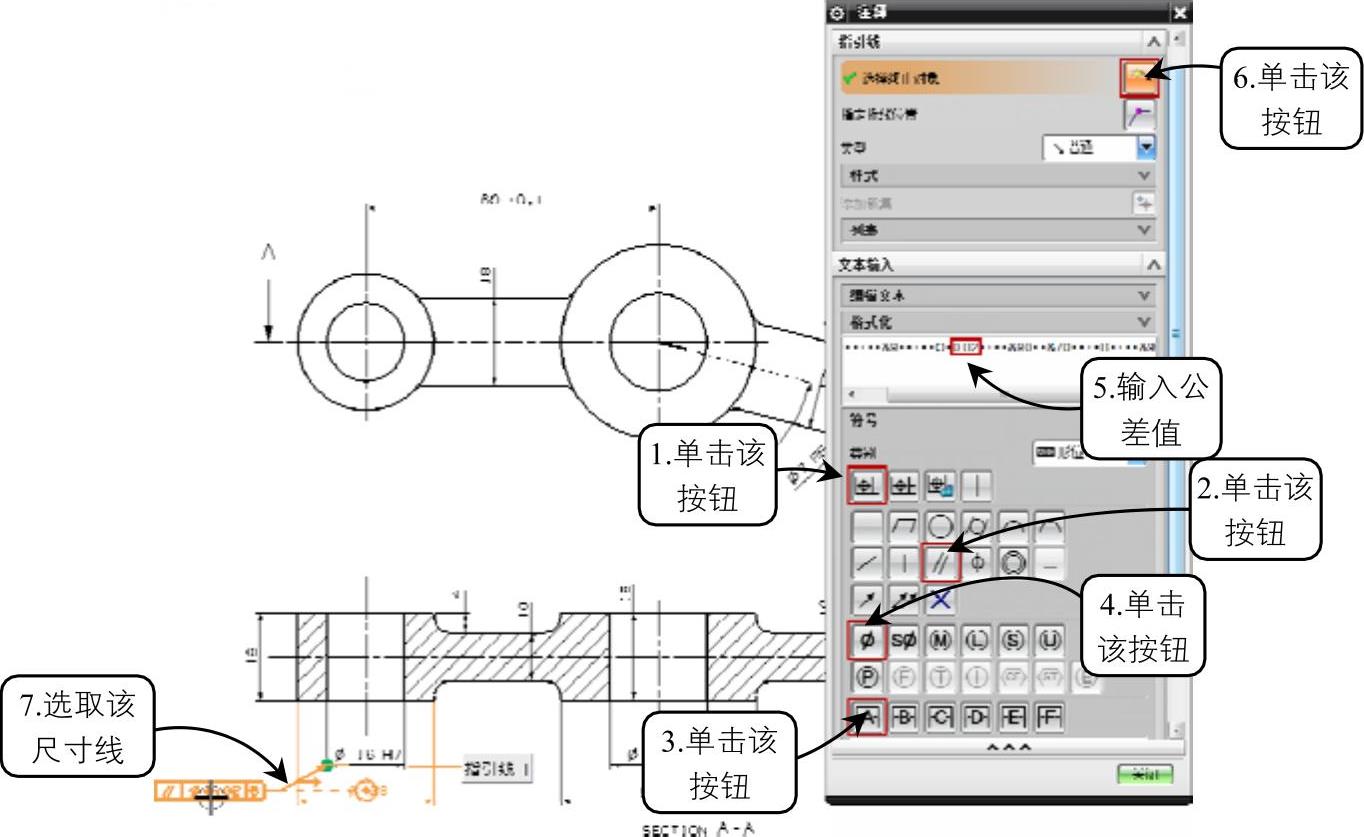Insert datum reference F
Viewport: 1364px width, 837px height.
[x=1050, y=717]
